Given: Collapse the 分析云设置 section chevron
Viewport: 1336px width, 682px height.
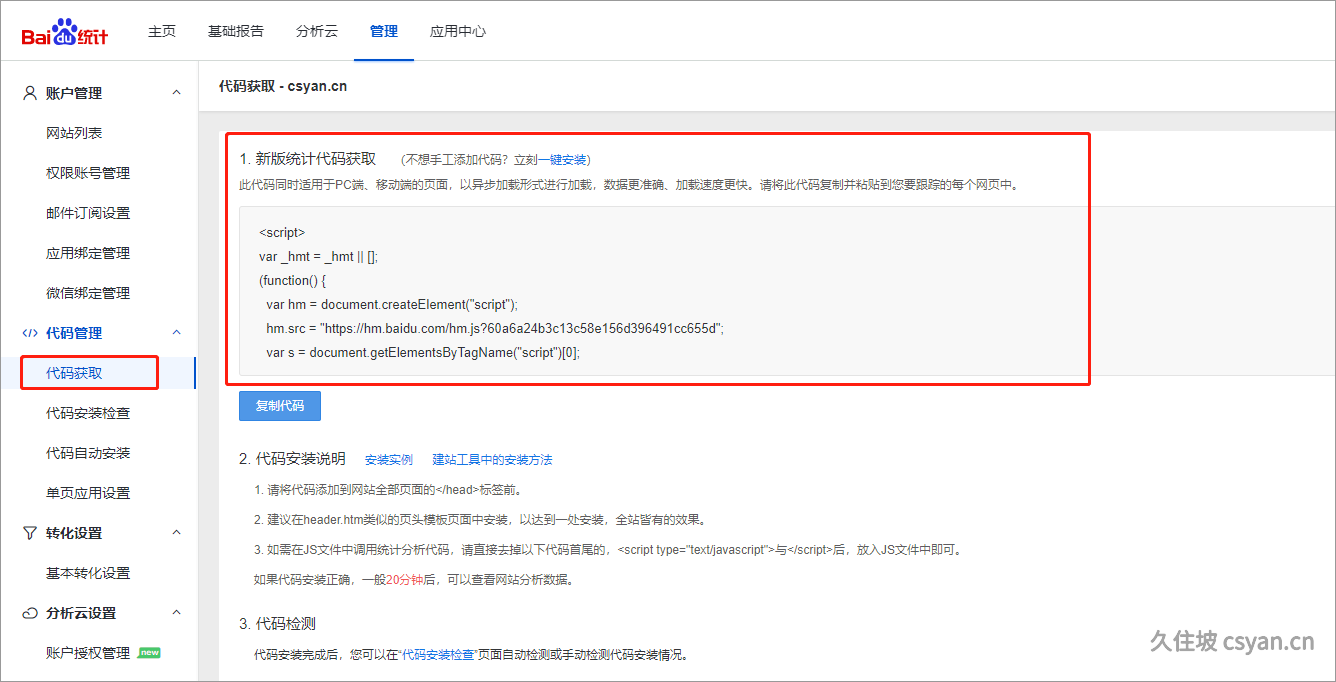Looking at the screenshot, I should (177, 613).
